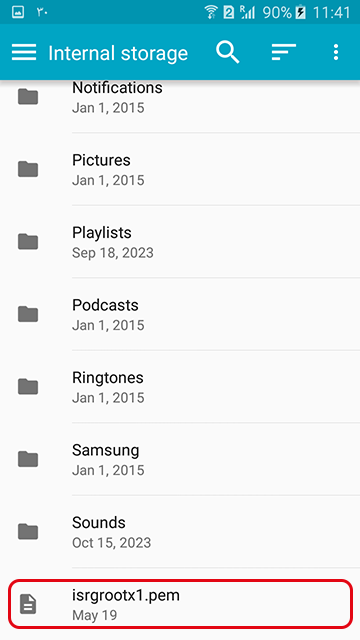Open the Sounds folder dated Oct 15, 2023
The height and width of the screenshot is (640, 360).
coord(180,531)
